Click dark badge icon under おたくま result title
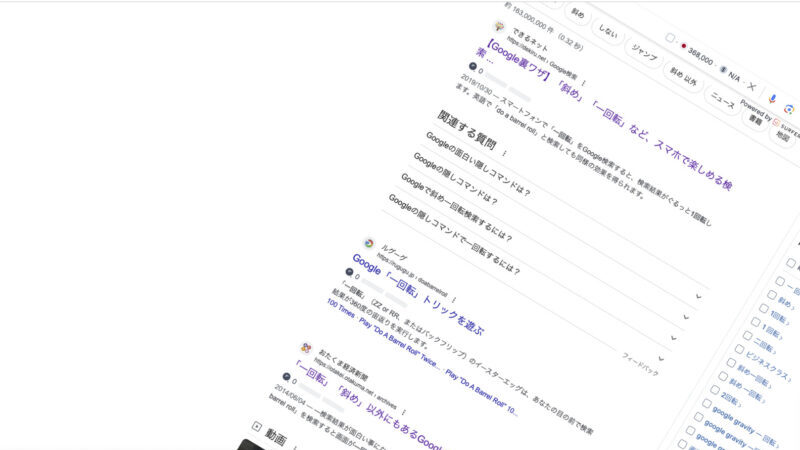Screen dimensions: 800x450 point(287,377)
